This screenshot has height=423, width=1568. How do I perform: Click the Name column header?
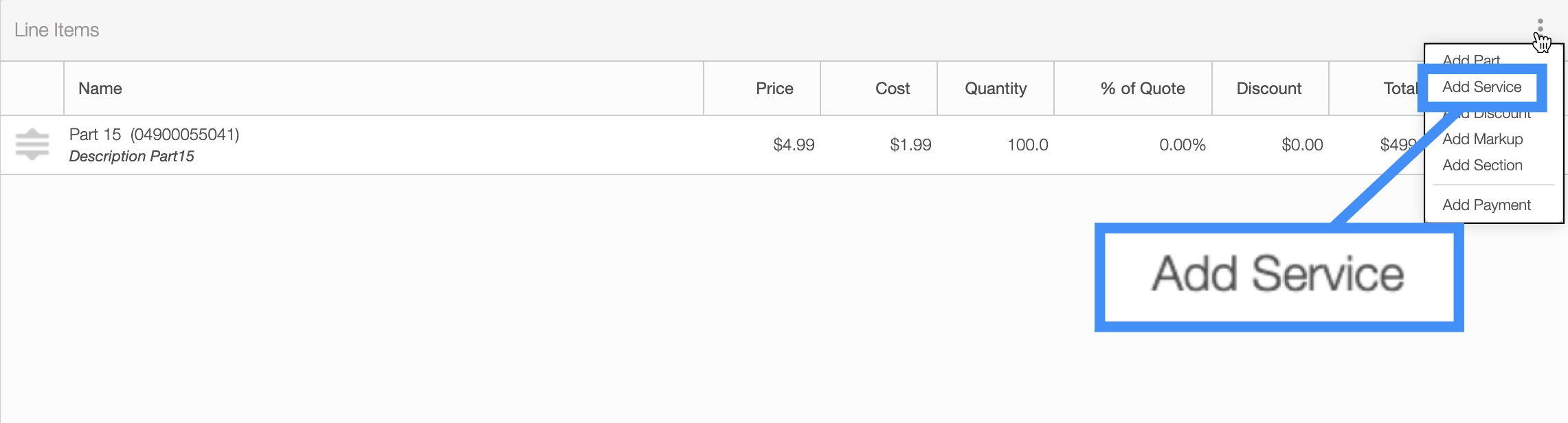coord(100,89)
